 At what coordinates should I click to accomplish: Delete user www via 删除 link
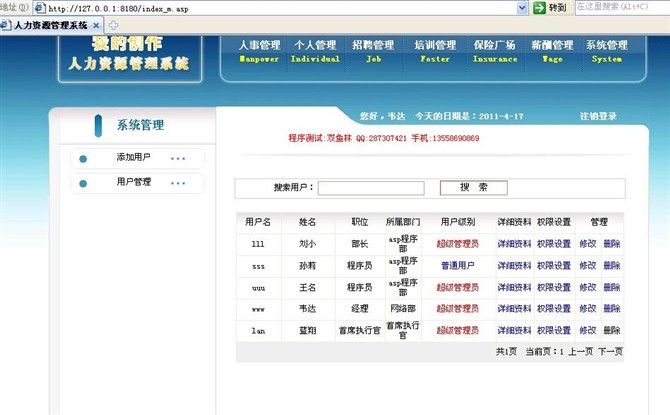click(x=611, y=309)
